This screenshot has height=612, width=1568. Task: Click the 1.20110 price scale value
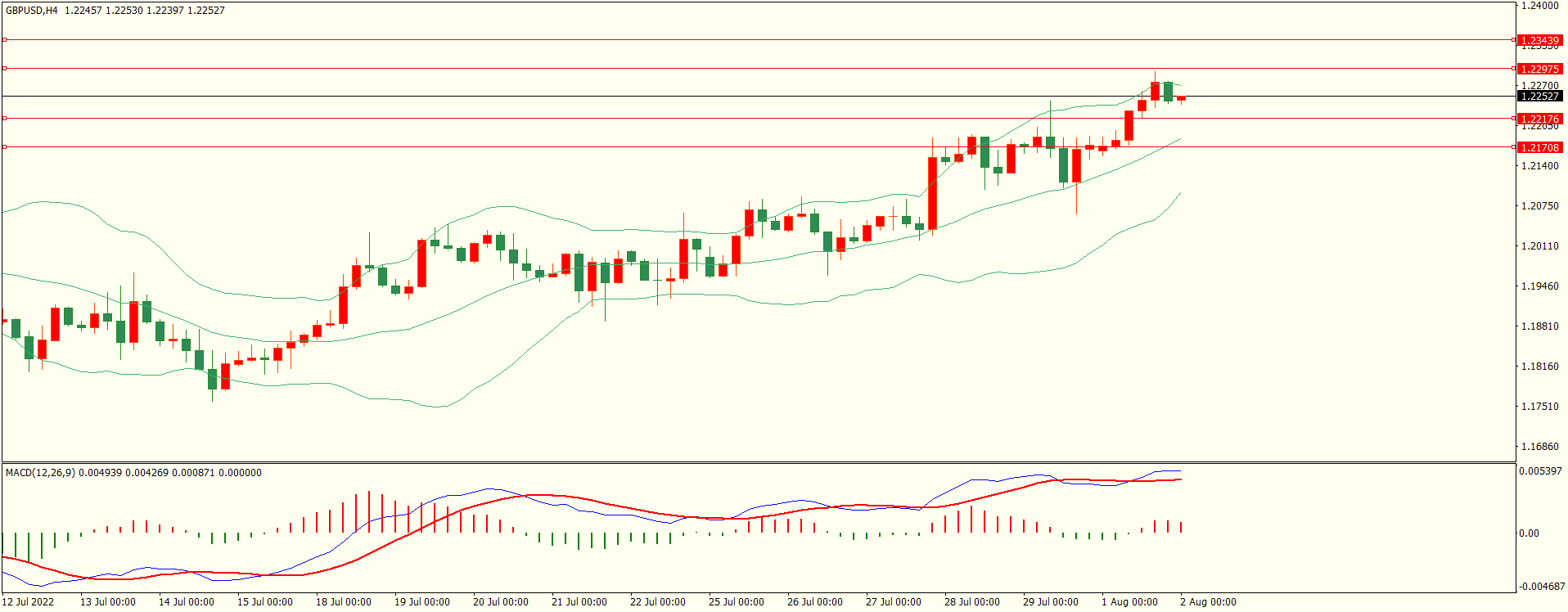(1539, 246)
